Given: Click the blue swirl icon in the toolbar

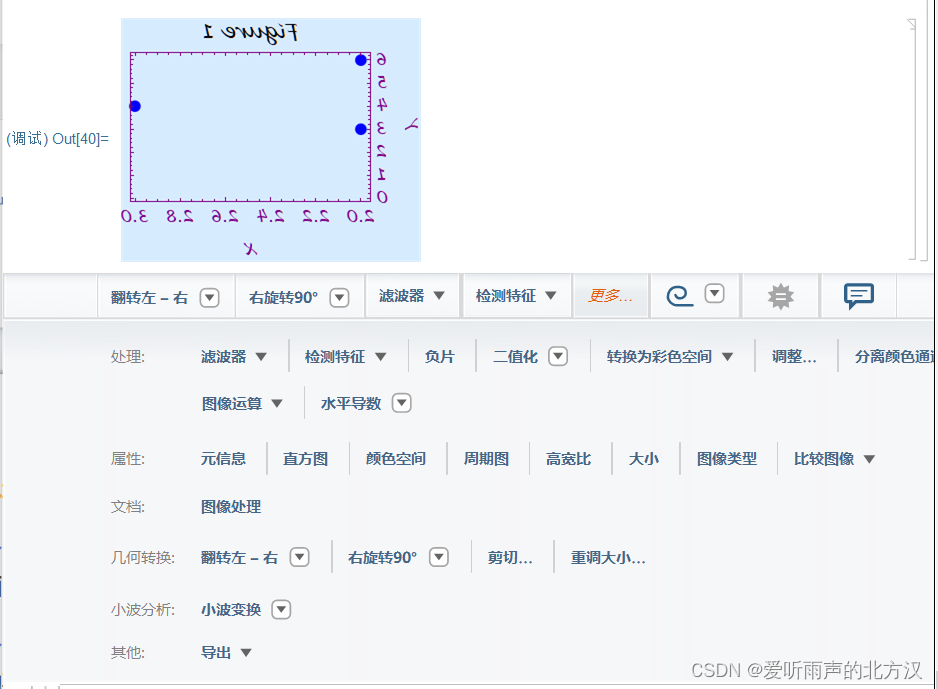Looking at the screenshot, I should point(680,295).
